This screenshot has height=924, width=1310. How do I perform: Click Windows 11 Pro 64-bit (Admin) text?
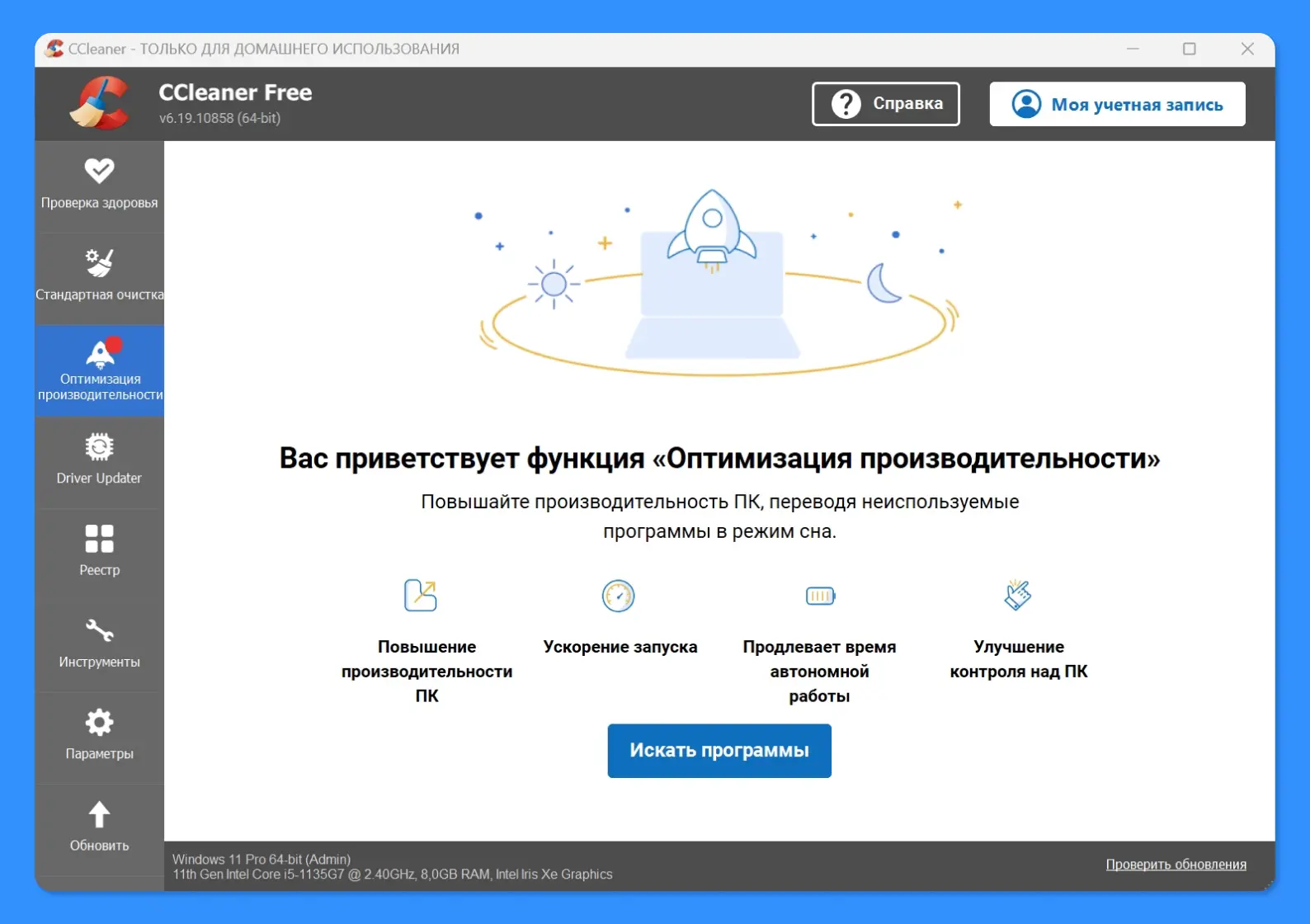pyautogui.click(x=262, y=859)
